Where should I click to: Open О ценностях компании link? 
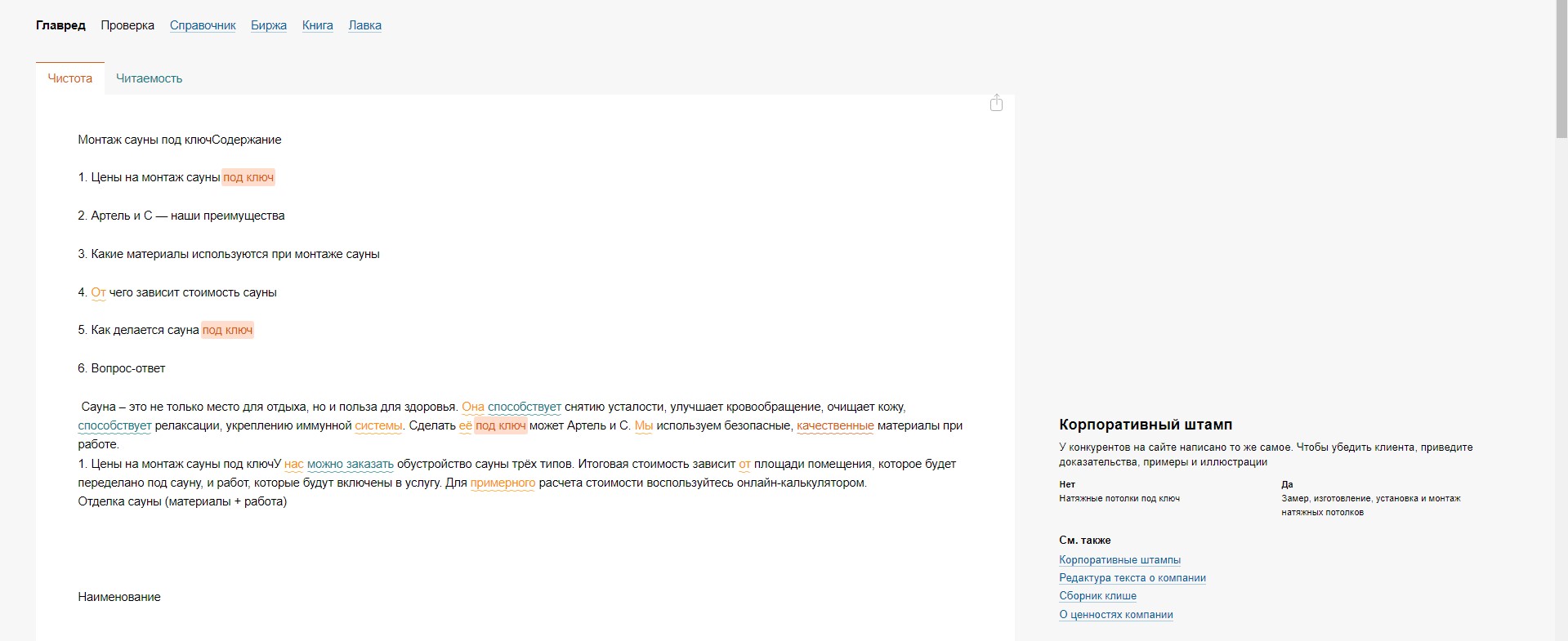coord(1116,615)
